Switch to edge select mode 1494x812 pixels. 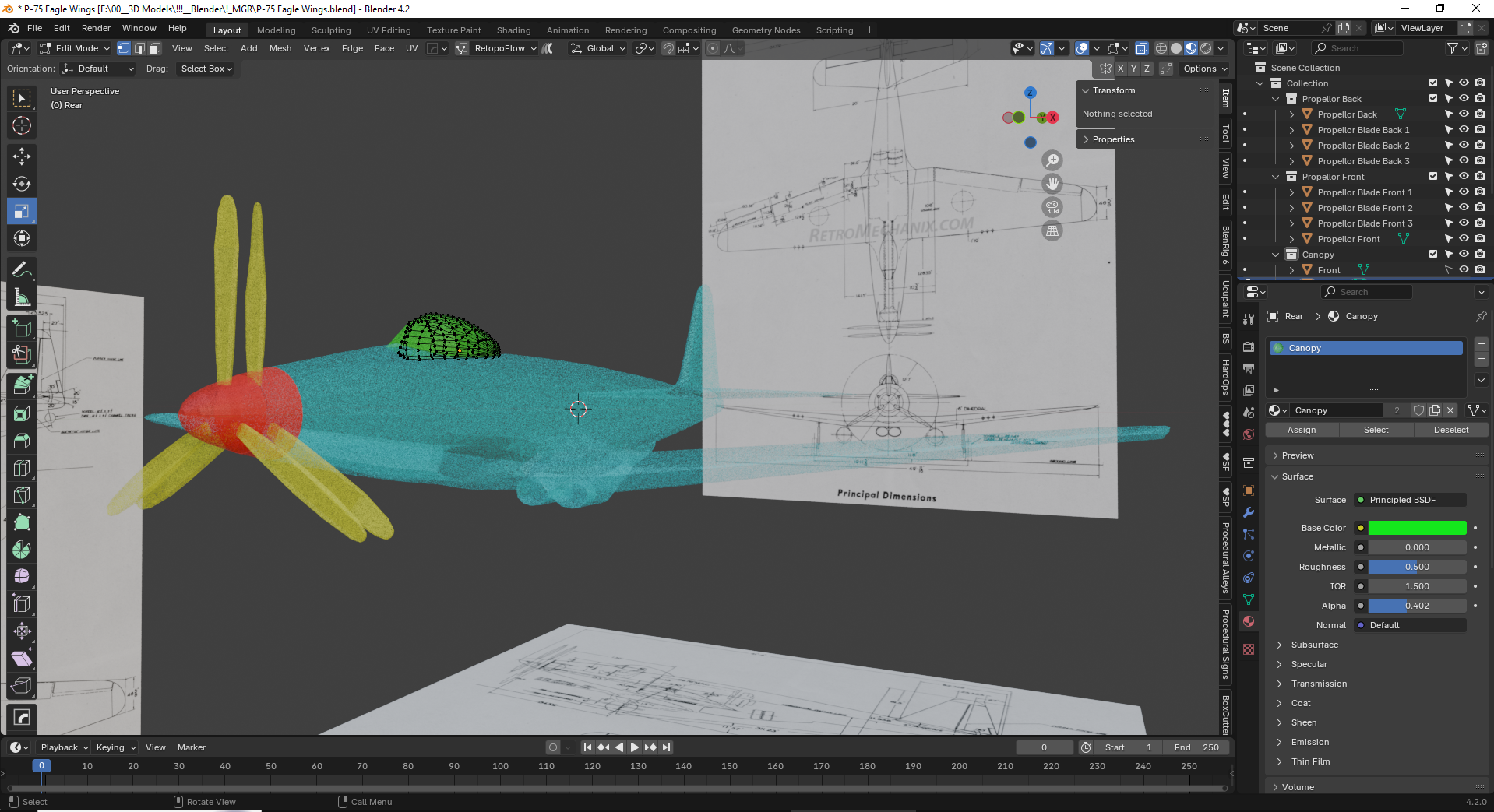pyautogui.click(x=139, y=48)
